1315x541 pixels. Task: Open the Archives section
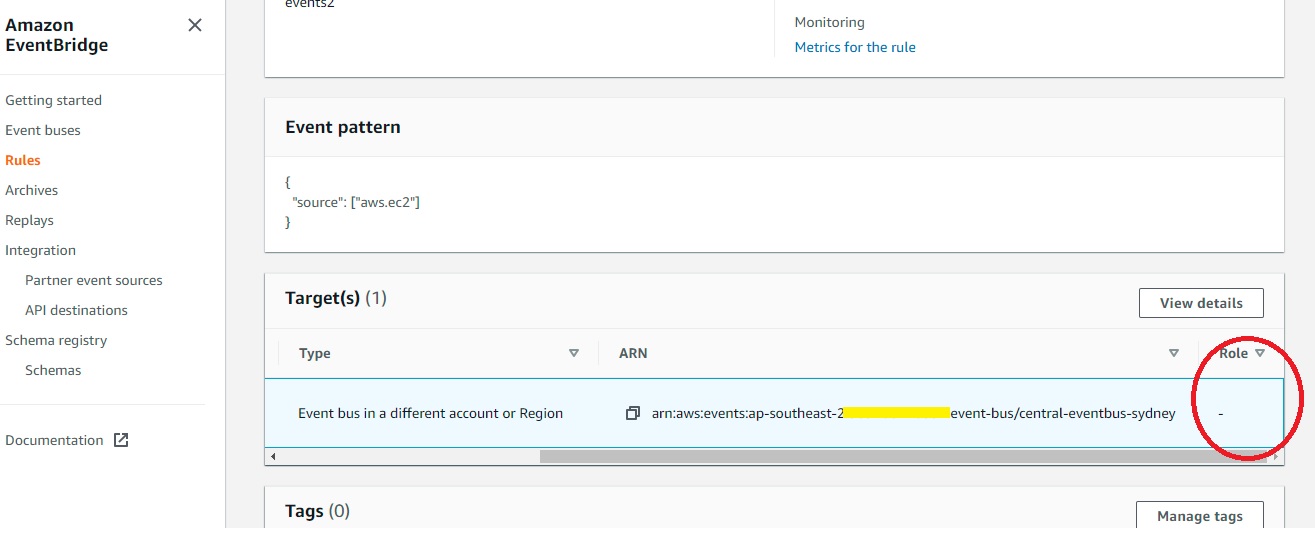coord(32,190)
